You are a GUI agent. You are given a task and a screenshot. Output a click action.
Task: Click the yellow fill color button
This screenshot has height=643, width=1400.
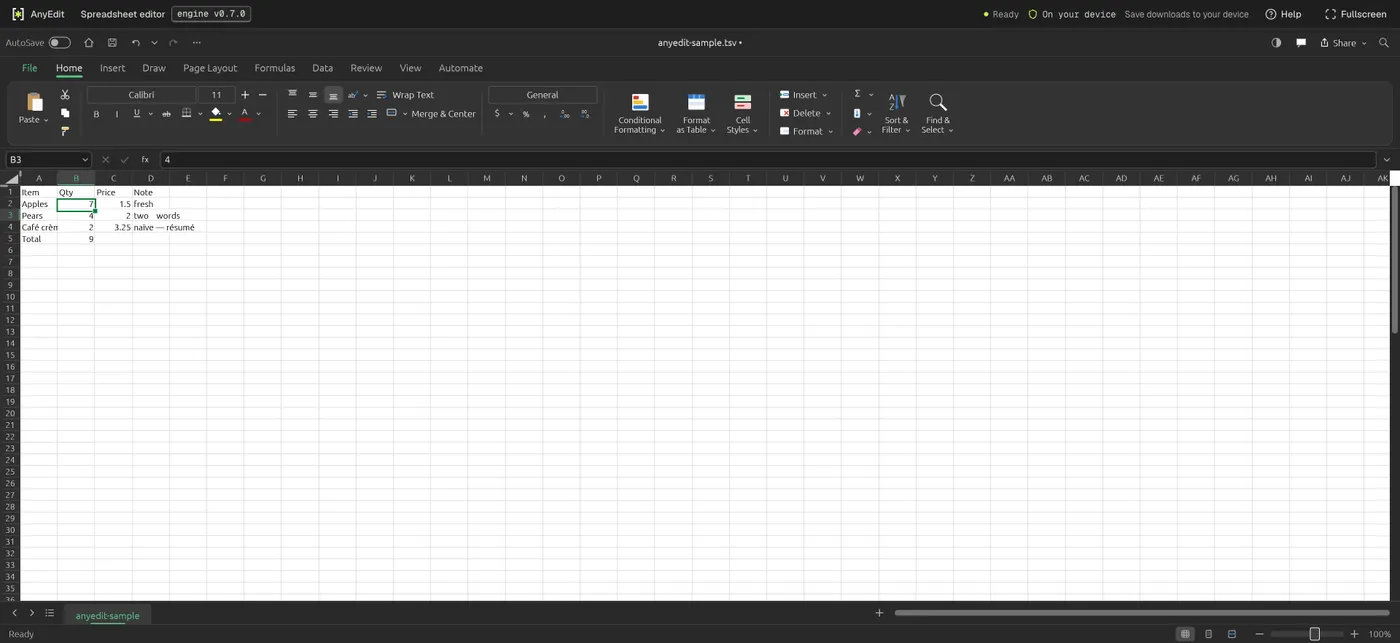click(216, 114)
